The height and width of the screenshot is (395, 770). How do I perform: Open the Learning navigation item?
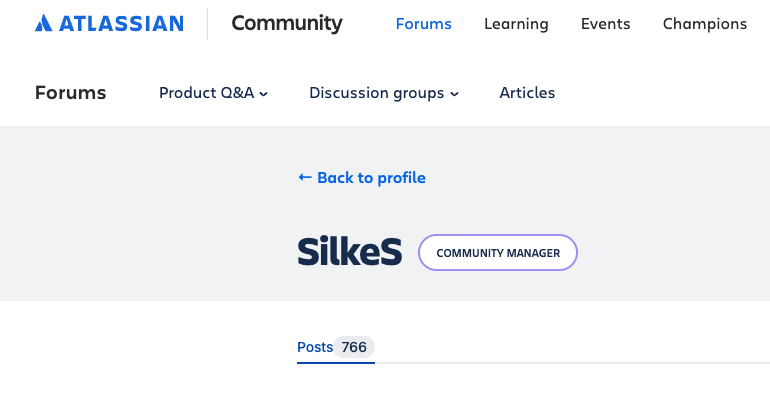[x=516, y=24]
